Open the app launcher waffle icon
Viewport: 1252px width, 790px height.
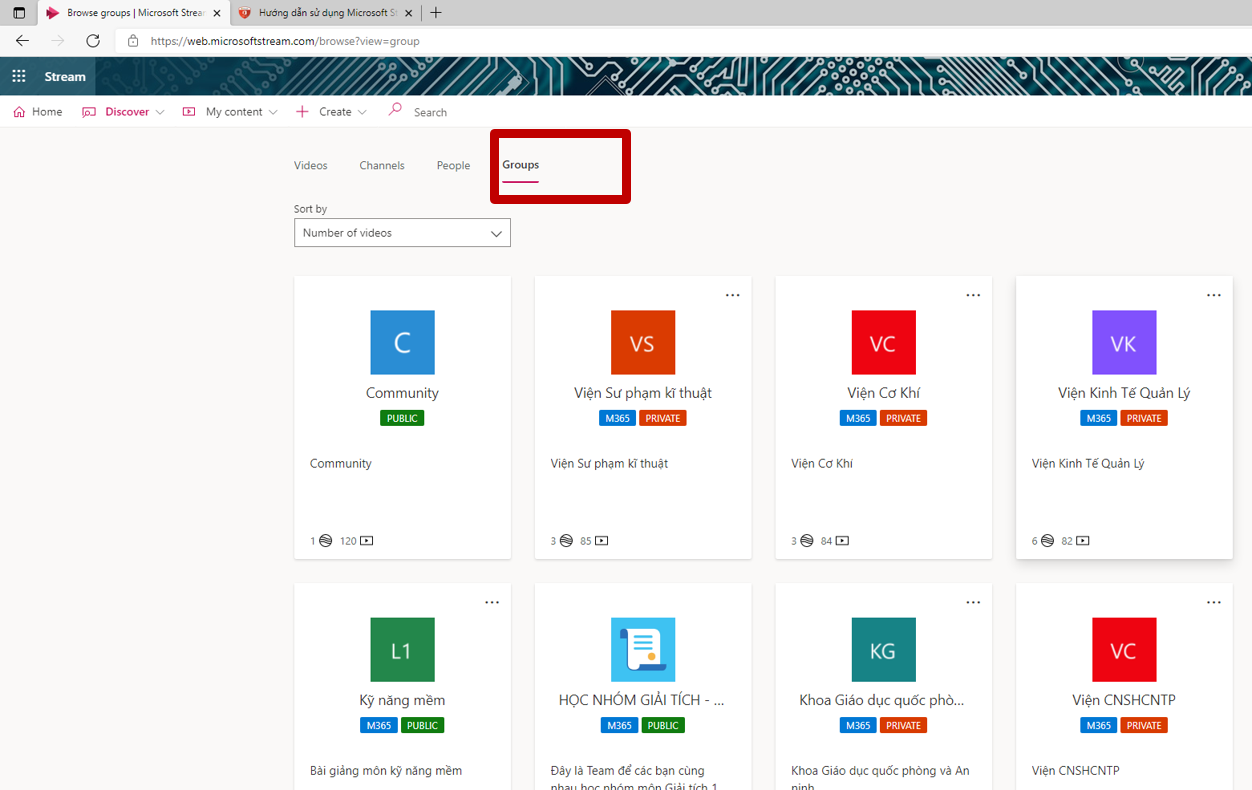click(x=19, y=77)
